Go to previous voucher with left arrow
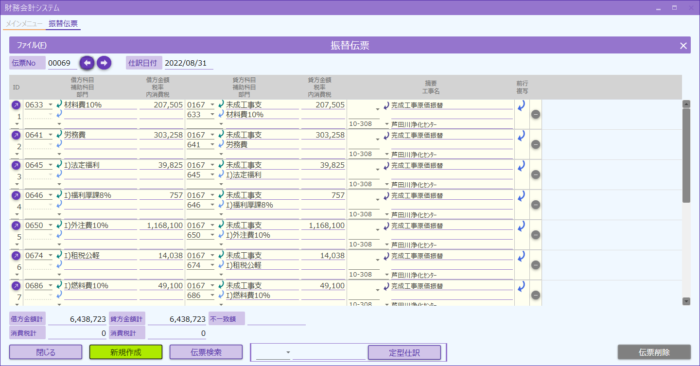The image size is (700, 366). point(87,63)
